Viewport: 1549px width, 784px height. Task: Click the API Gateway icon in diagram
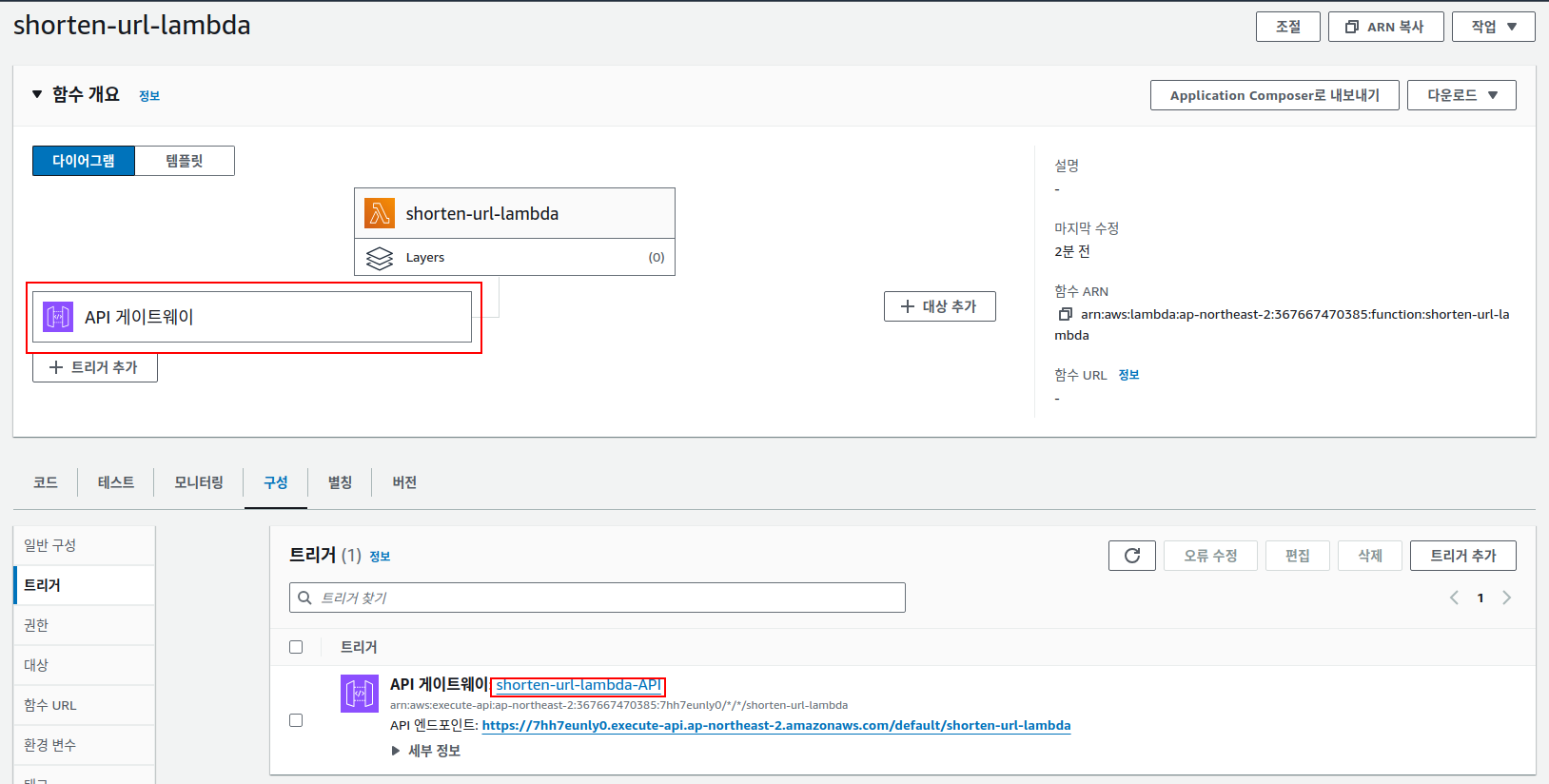point(58,317)
